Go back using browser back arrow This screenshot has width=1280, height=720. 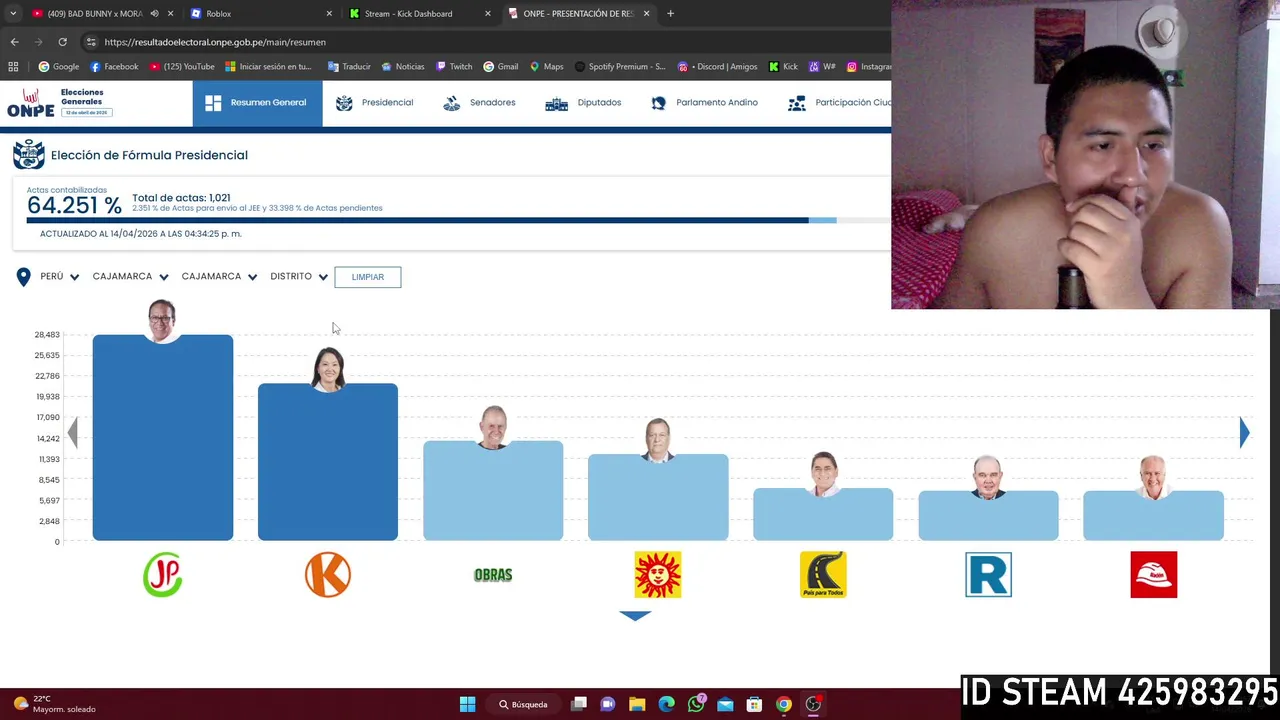(x=14, y=42)
